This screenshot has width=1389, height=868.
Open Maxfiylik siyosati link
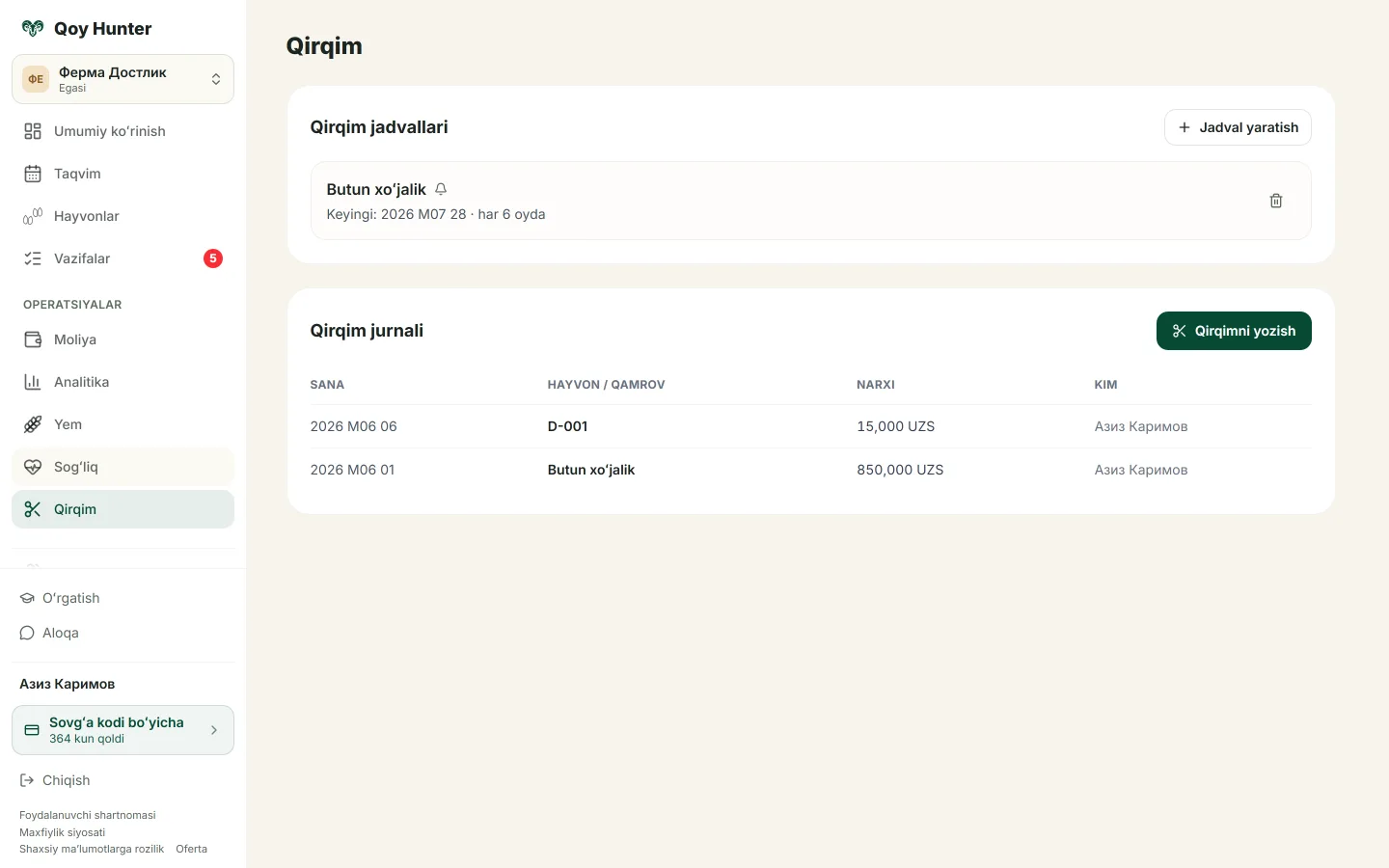coord(63,832)
